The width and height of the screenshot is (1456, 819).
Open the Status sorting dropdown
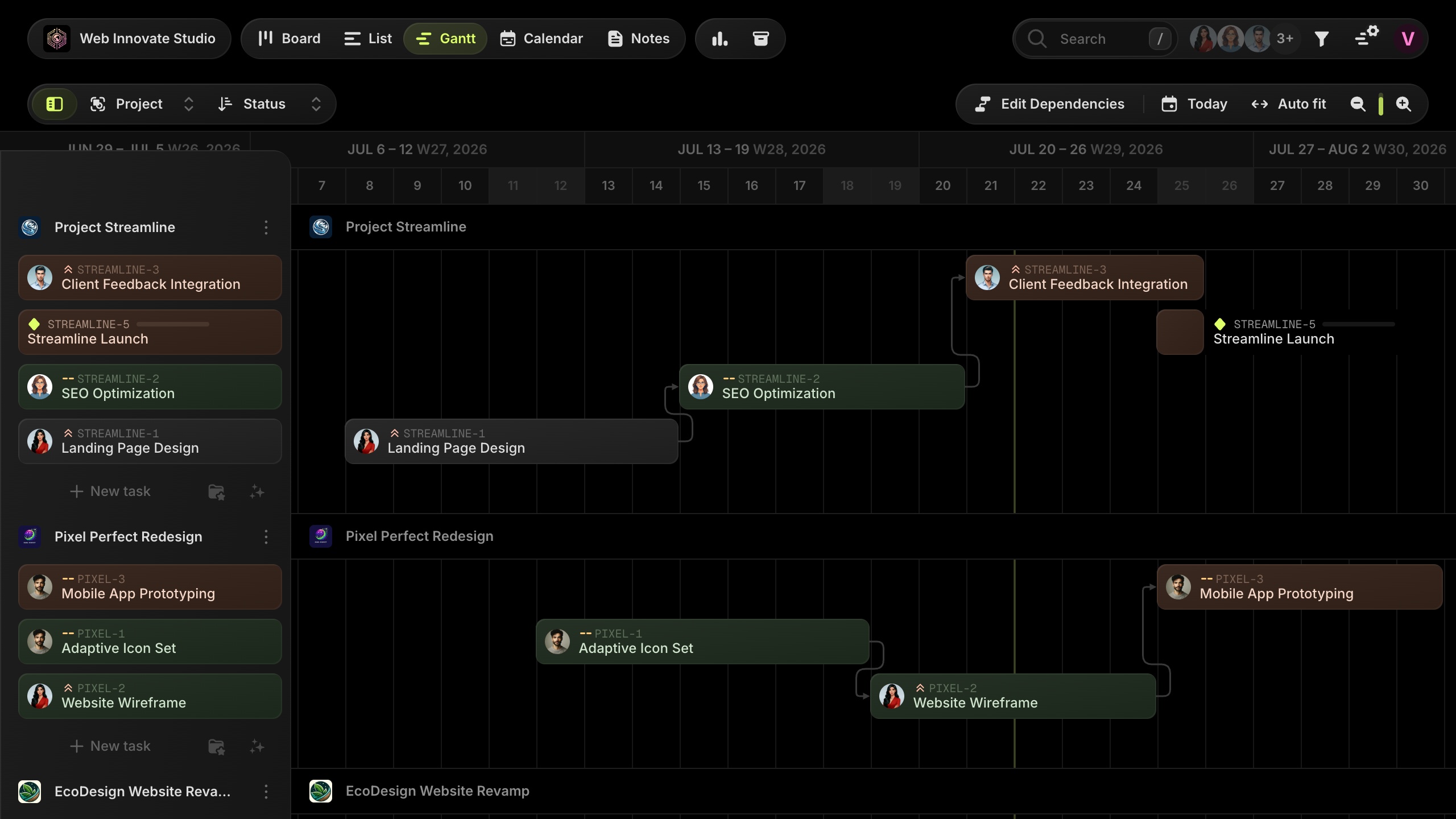[270, 104]
